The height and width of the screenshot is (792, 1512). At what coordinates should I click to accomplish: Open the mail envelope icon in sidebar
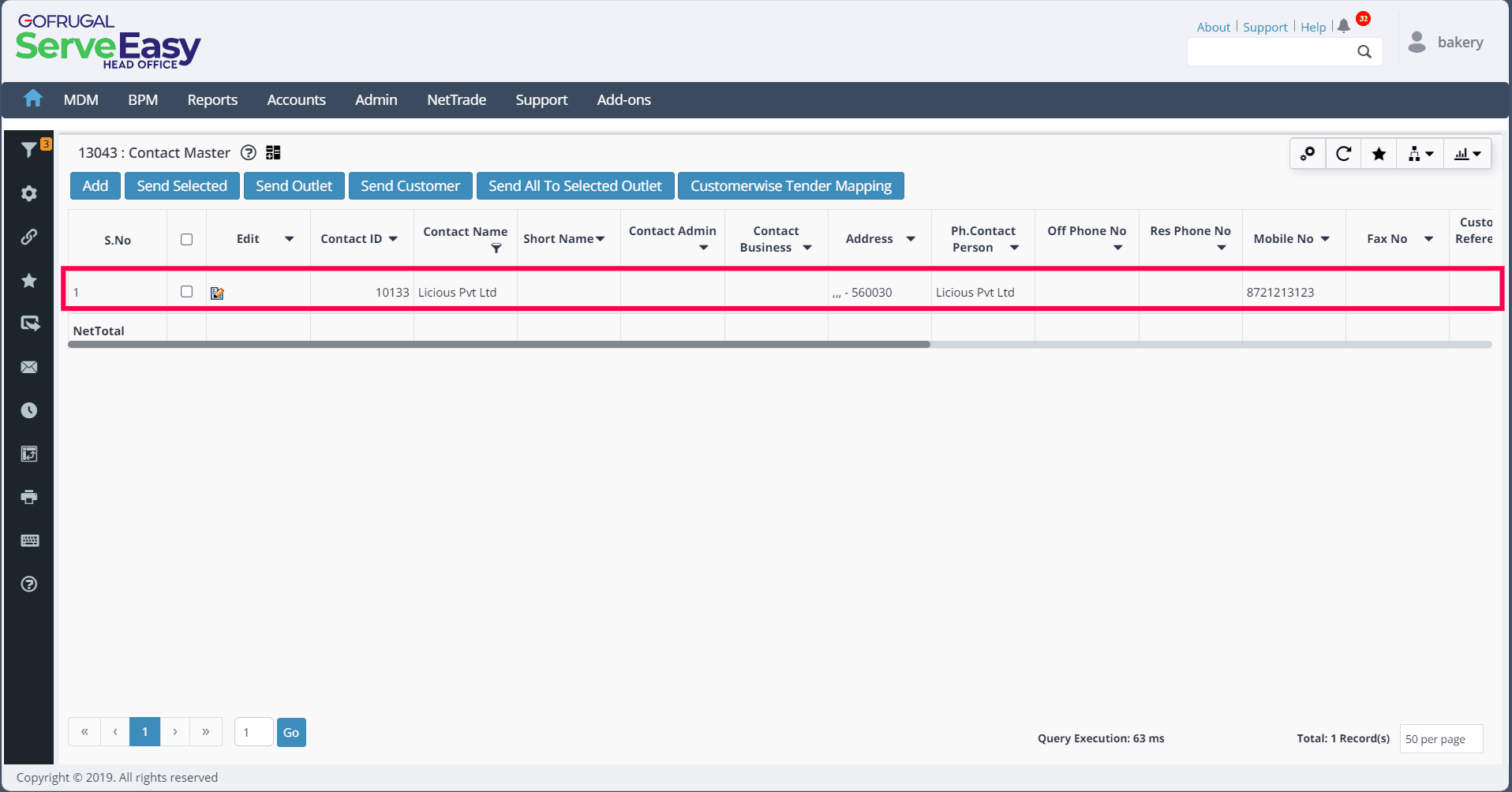(x=29, y=367)
